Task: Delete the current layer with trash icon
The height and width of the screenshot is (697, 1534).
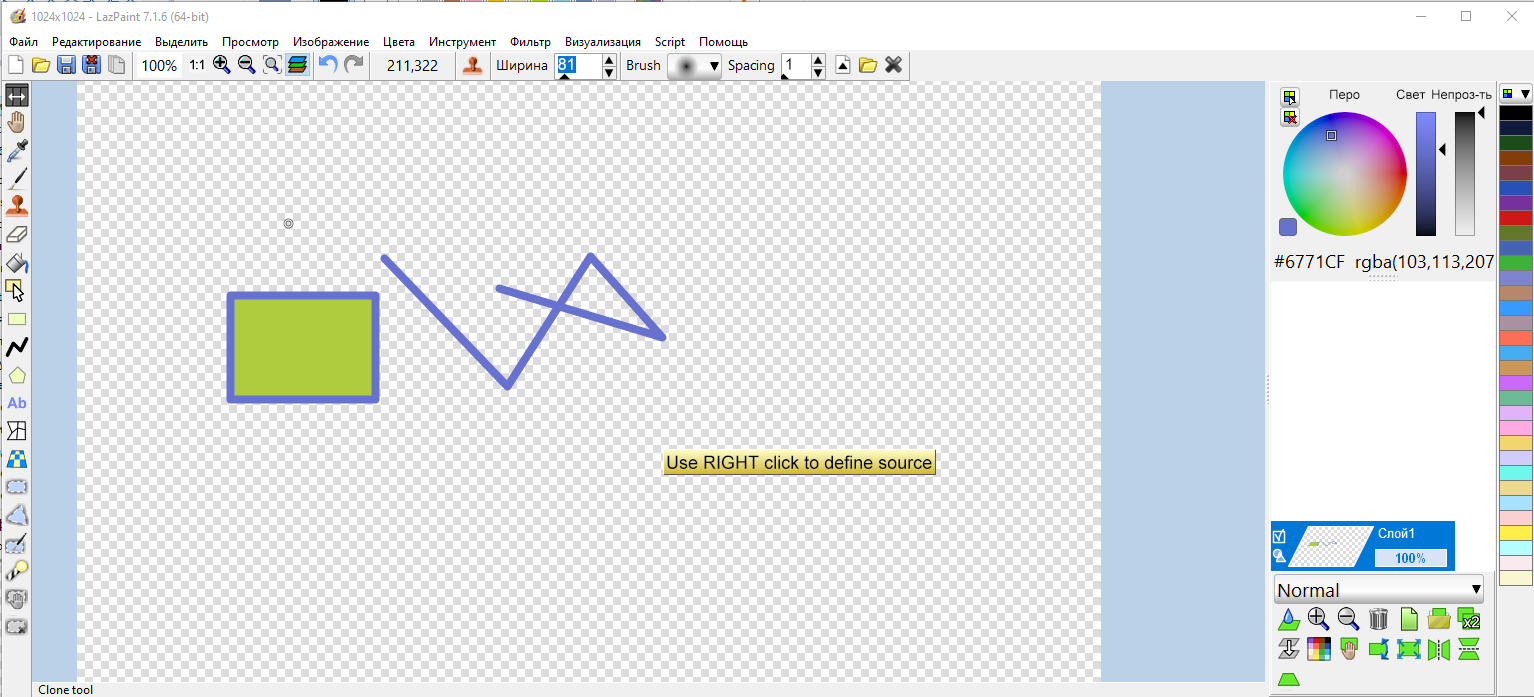Action: 1378,619
